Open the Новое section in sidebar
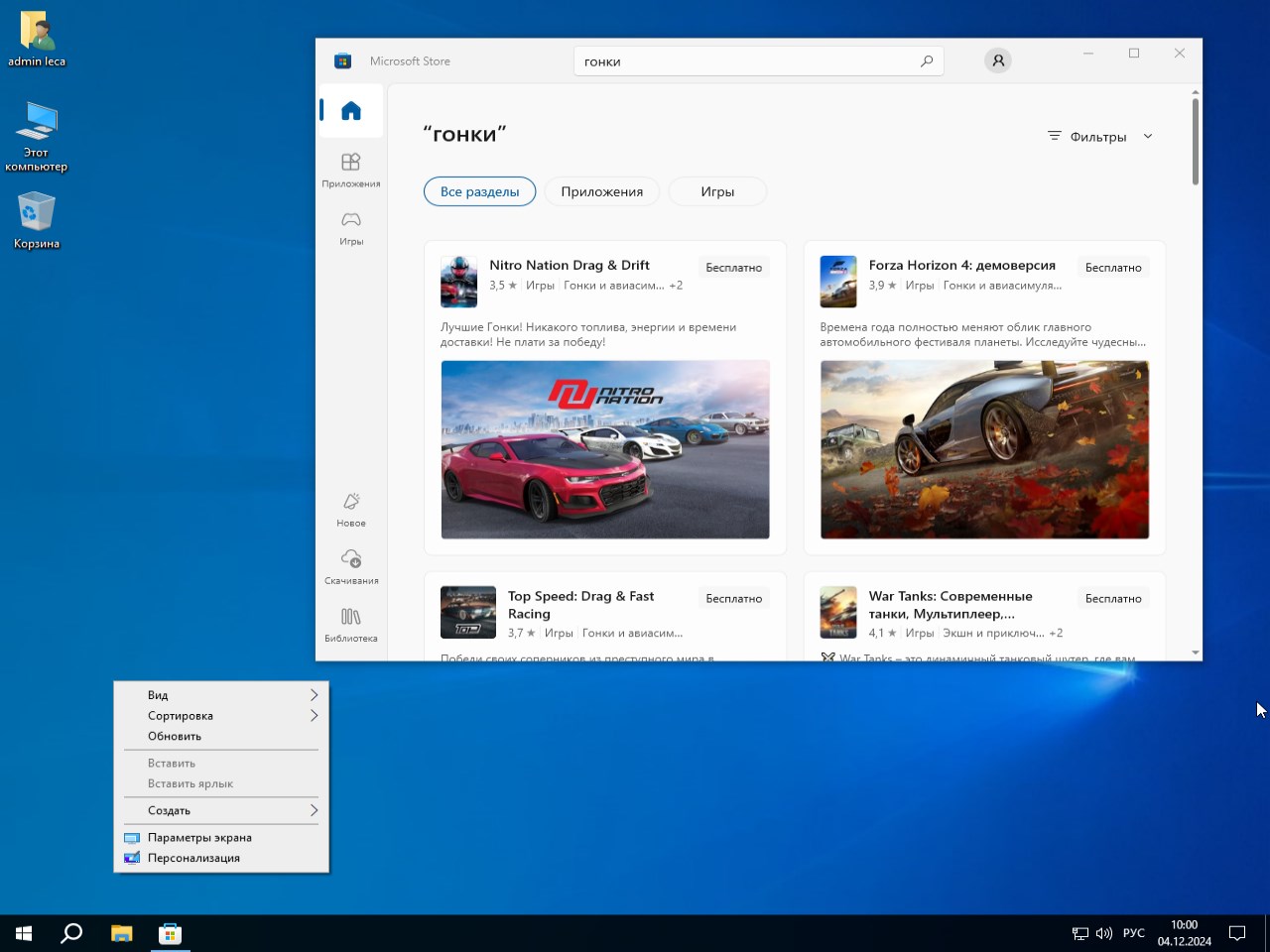1270x952 pixels. (x=351, y=508)
